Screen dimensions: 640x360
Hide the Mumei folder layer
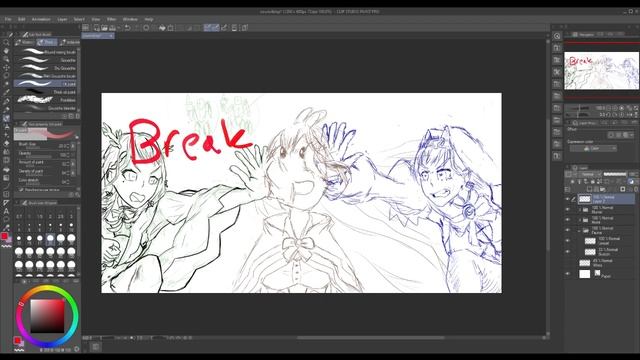tap(567, 209)
